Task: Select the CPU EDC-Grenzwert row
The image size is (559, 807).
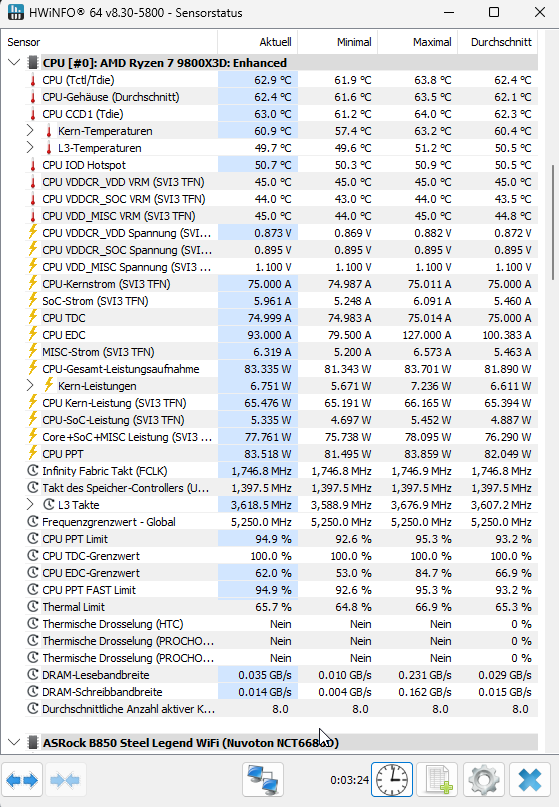Action: (x=281, y=573)
